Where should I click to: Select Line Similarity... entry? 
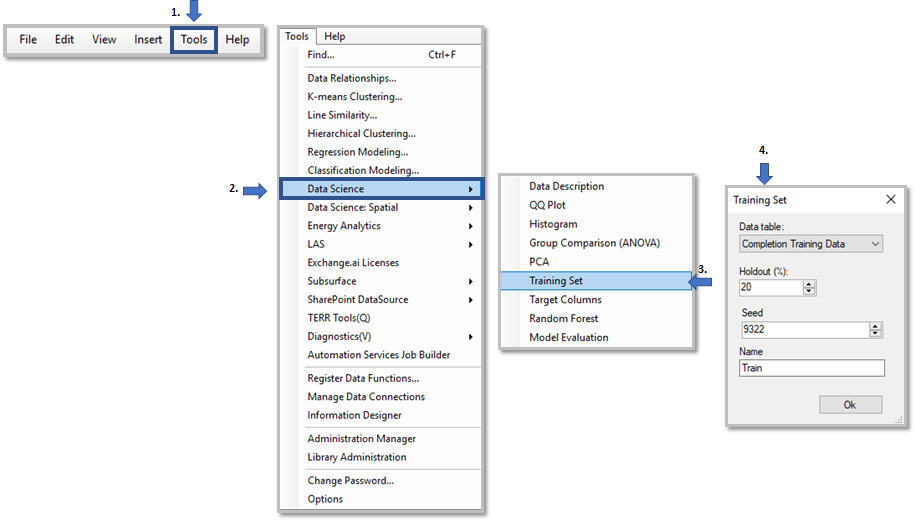(381, 115)
